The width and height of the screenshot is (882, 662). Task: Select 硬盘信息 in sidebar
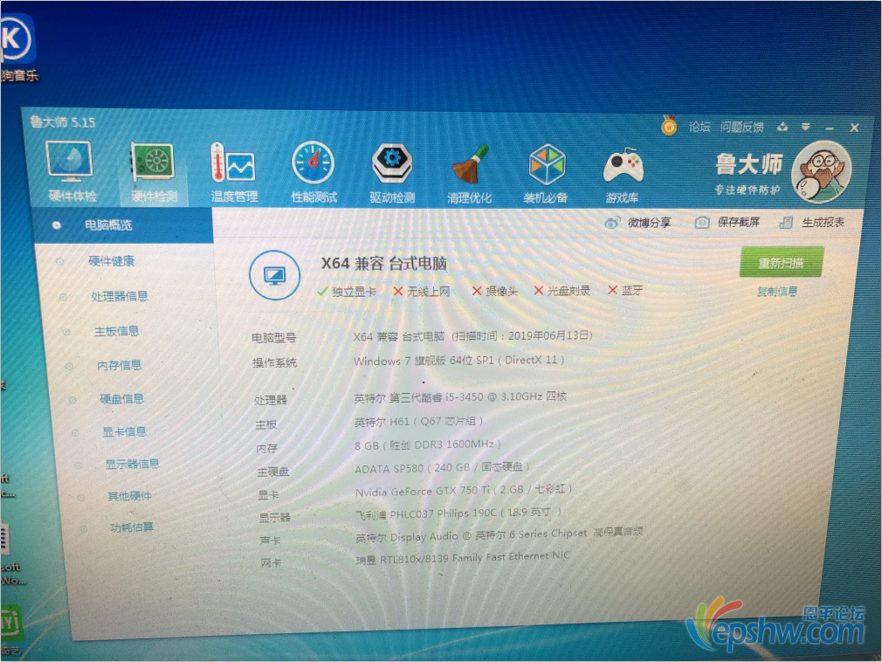coord(122,399)
